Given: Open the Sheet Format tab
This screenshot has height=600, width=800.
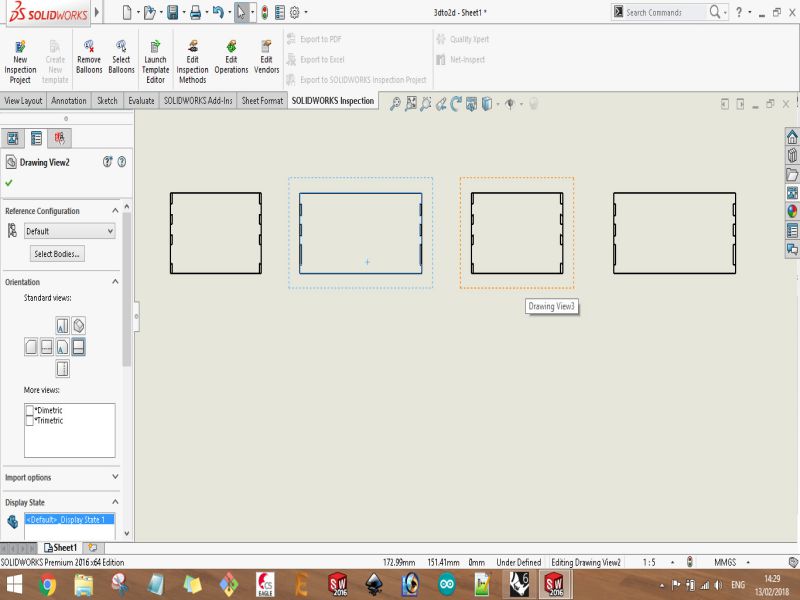Looking at the screenshot, I should 262,101.
